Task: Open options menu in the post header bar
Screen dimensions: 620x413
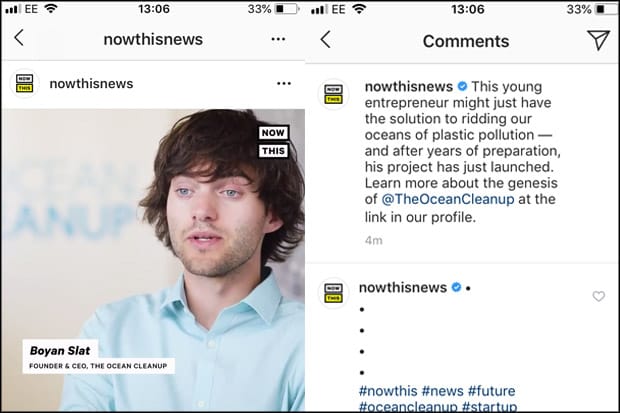Action: pos(279,39)
